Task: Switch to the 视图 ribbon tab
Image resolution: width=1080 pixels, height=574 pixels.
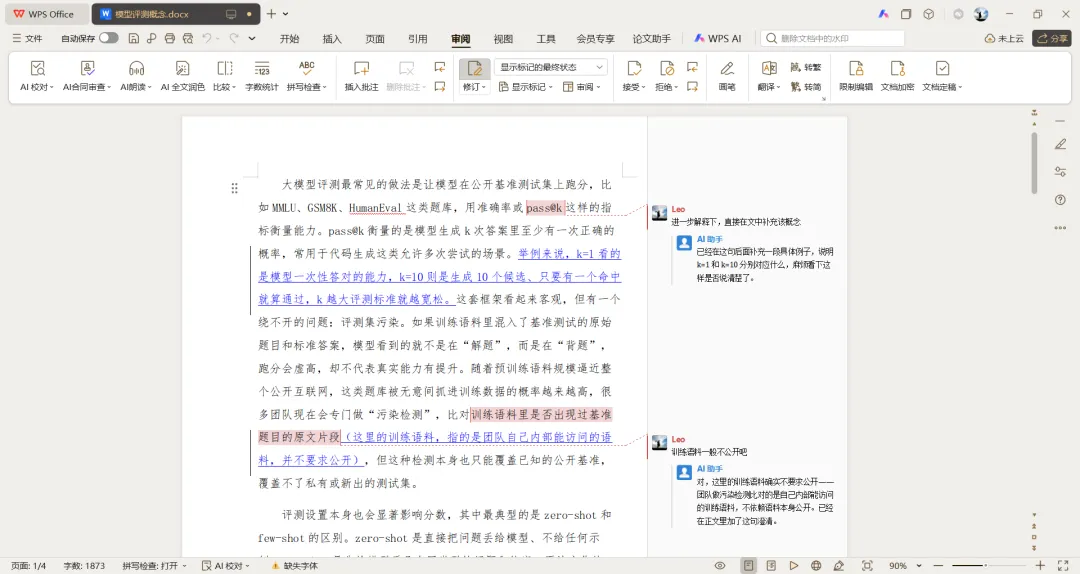Action: pyautogui.click(x=503, y=39)
